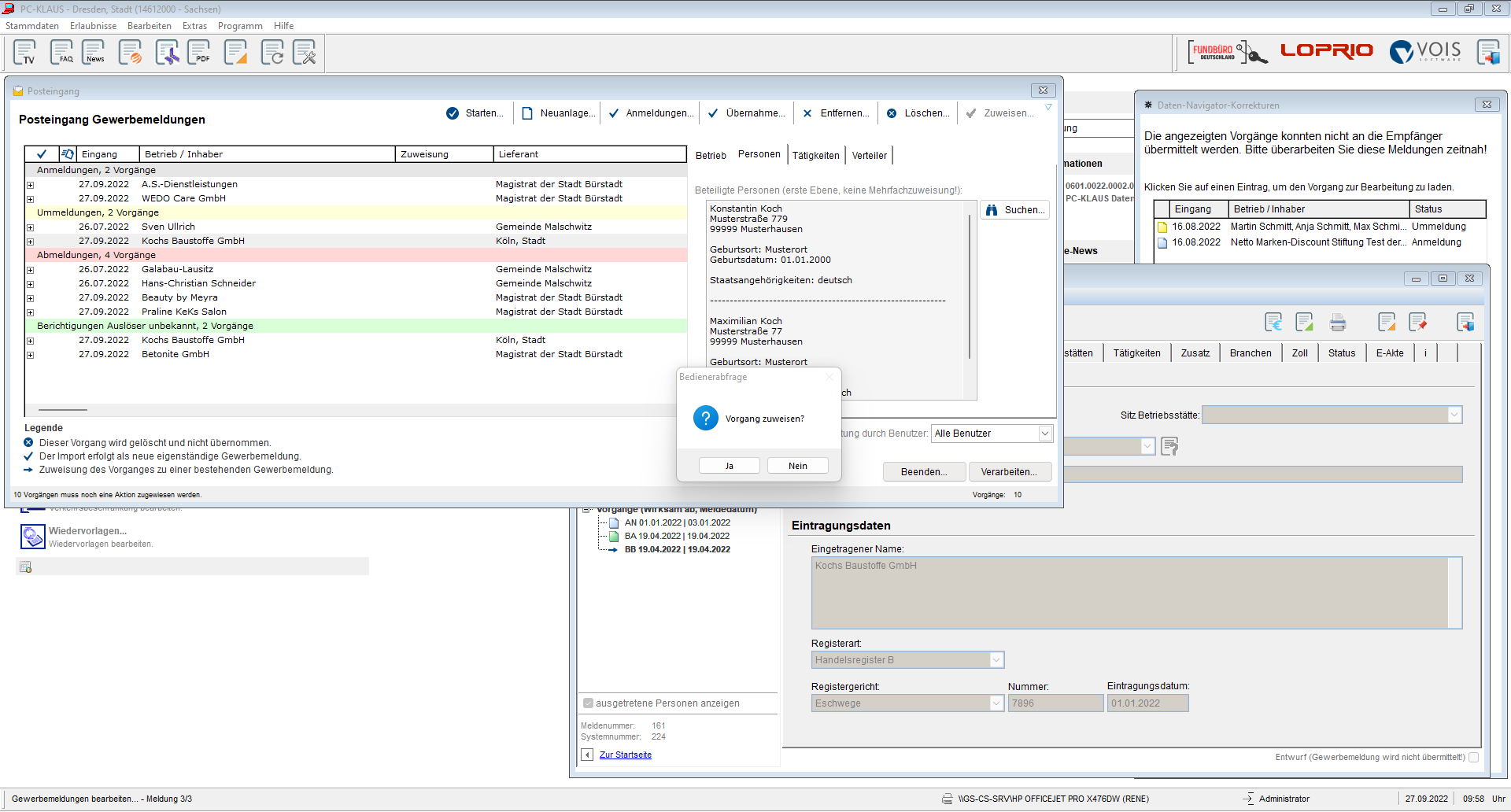The image size is (1511, 812).
Task: Click the binoculars Suchen button
Action: click(1015, 210)
